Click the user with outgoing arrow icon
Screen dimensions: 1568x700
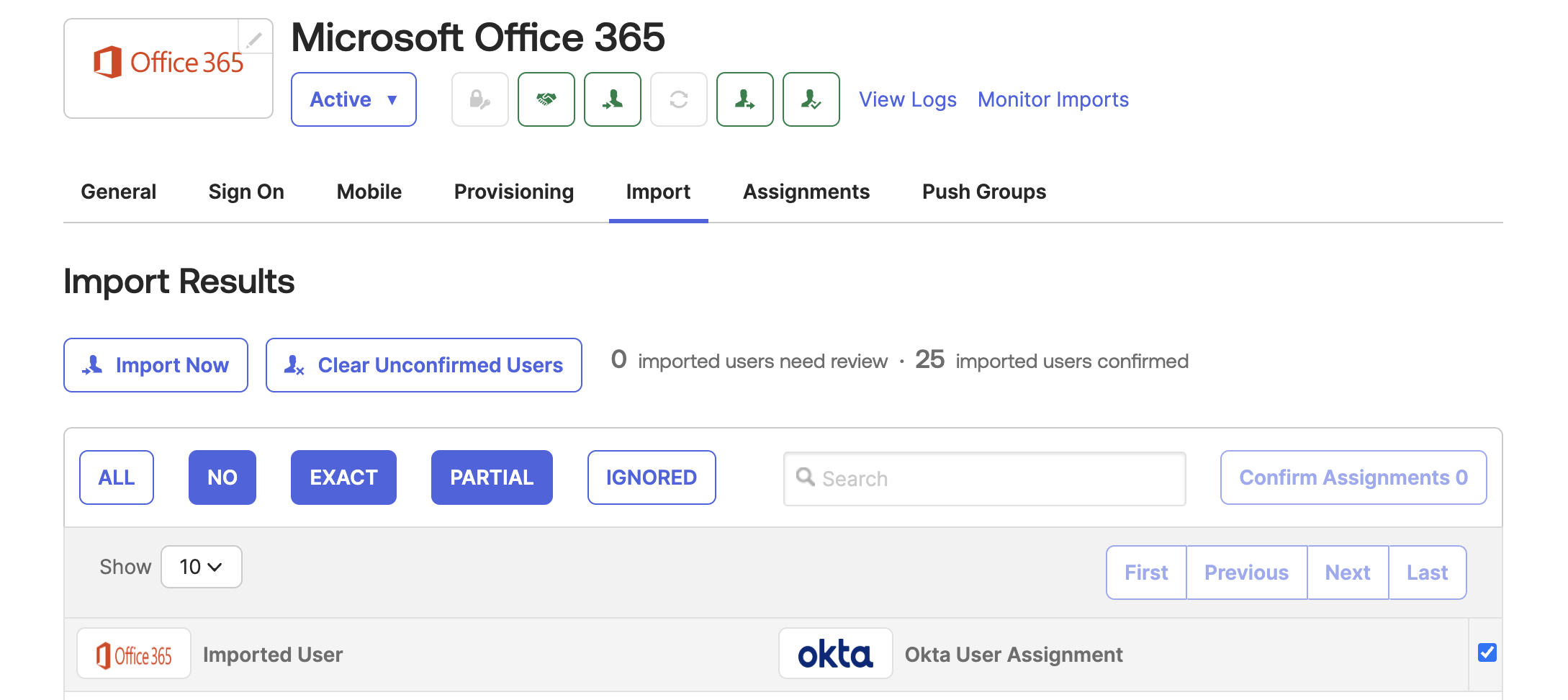745,99
